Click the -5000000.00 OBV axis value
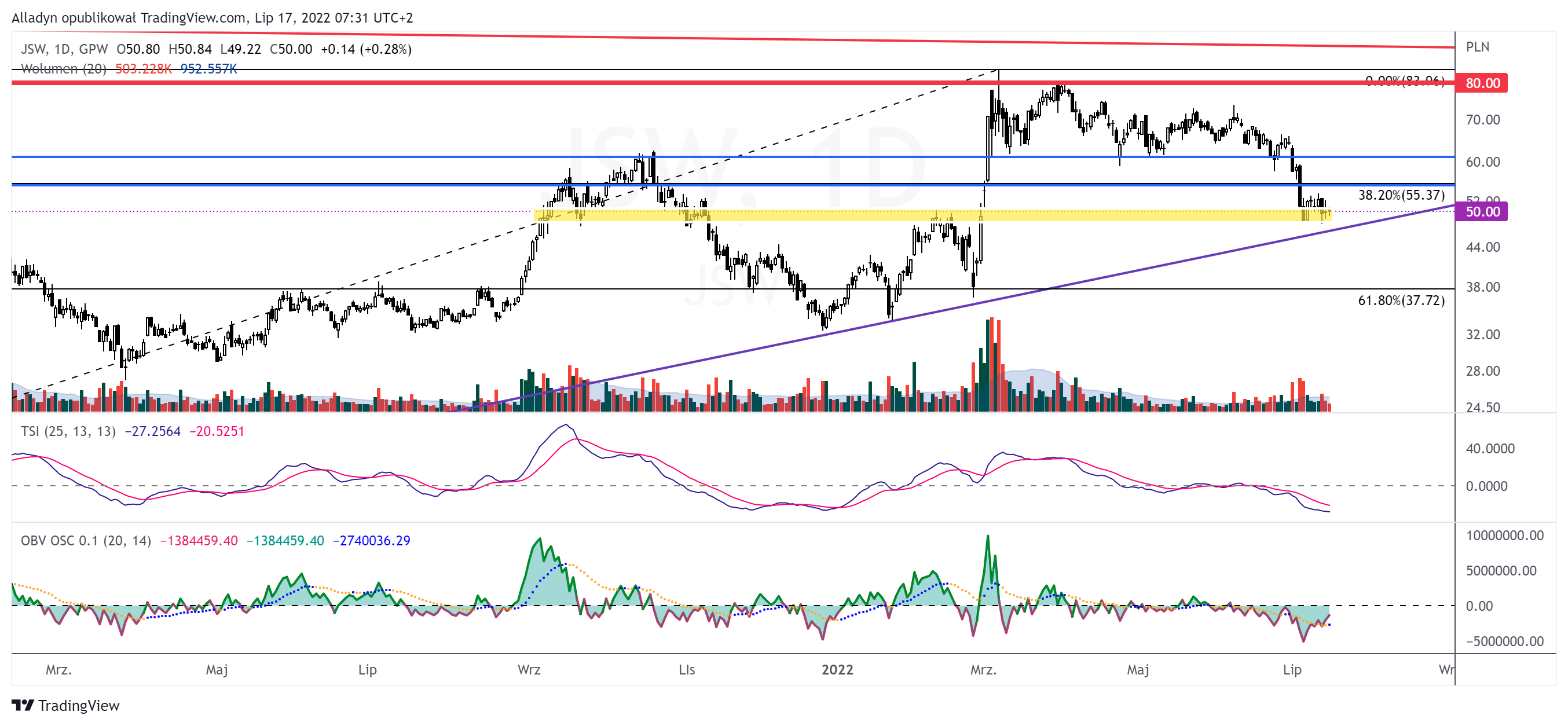The image size is (1568, 726). tap(1505, 641)
